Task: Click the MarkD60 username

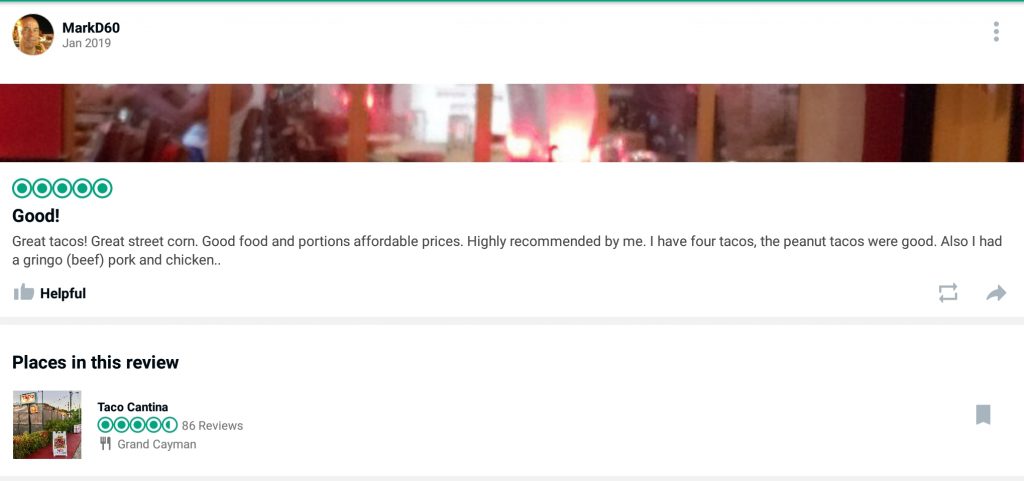Action: click(91, 27)
